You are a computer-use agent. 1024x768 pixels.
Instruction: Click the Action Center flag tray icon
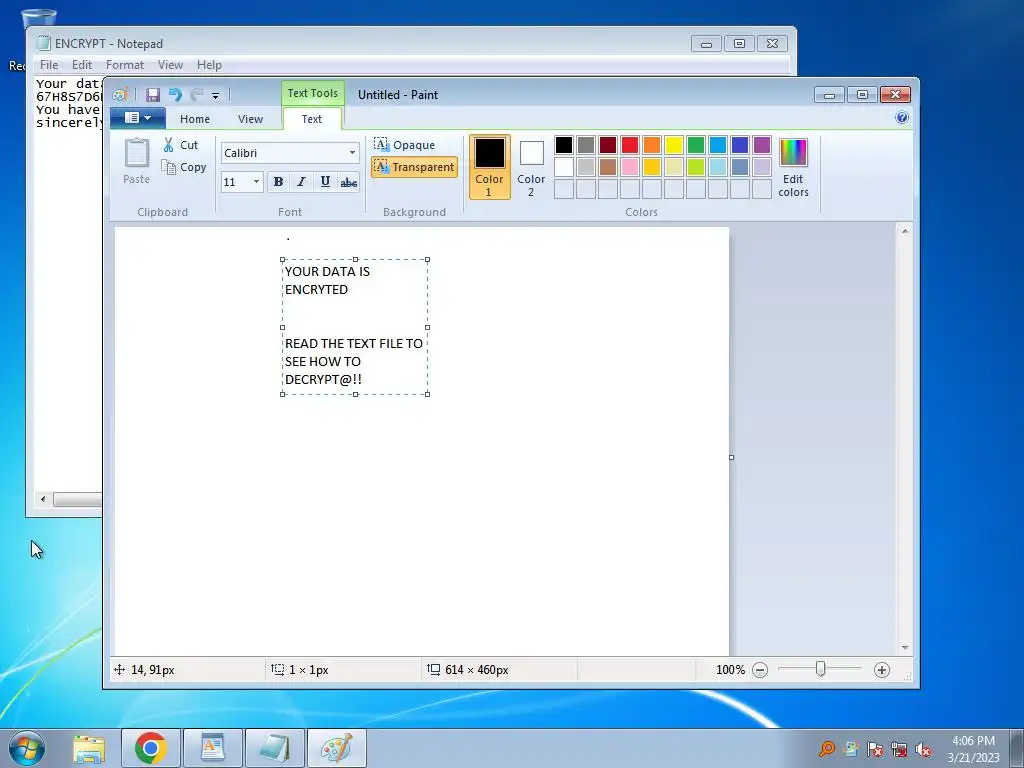[874, 749]
